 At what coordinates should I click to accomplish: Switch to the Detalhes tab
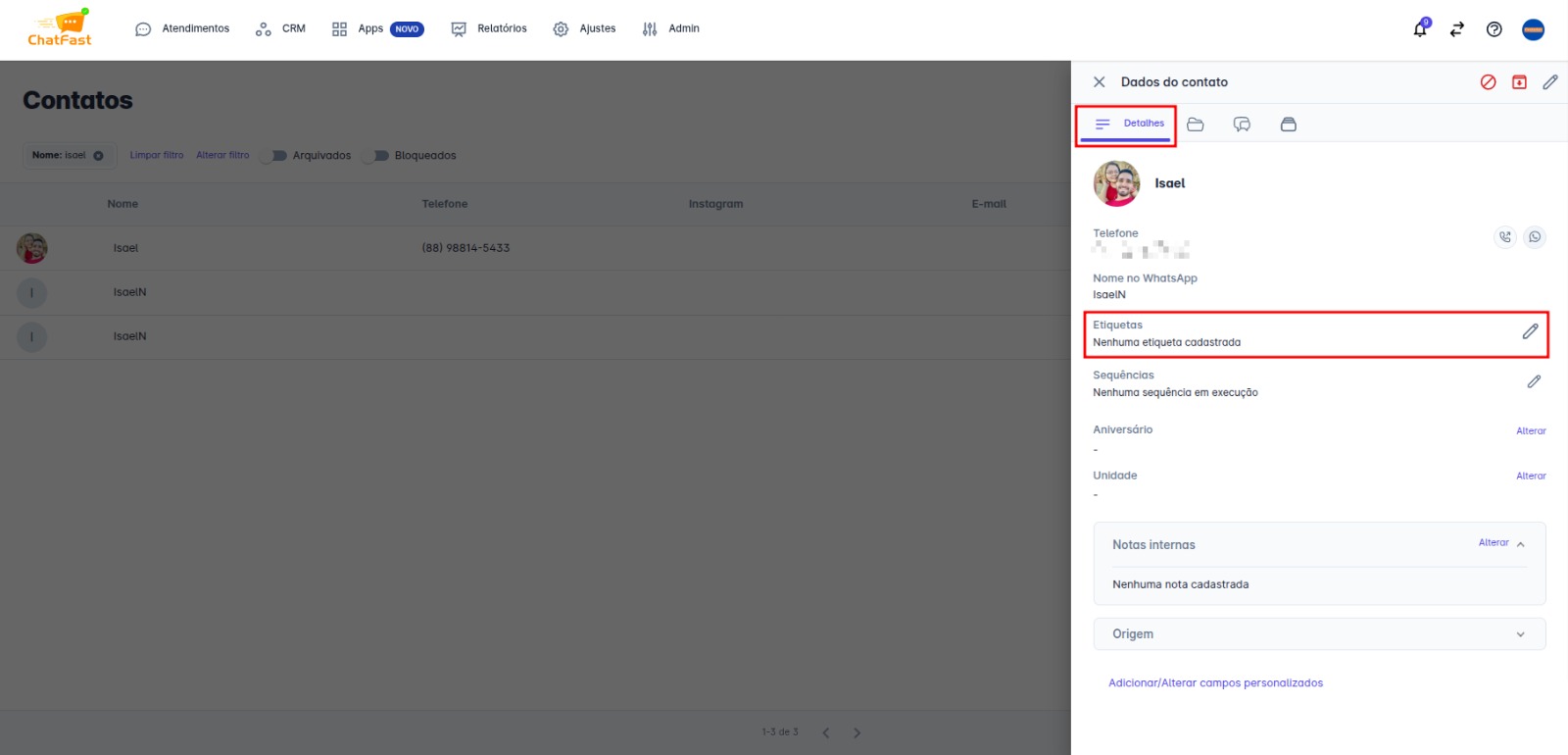point(1129,124)
